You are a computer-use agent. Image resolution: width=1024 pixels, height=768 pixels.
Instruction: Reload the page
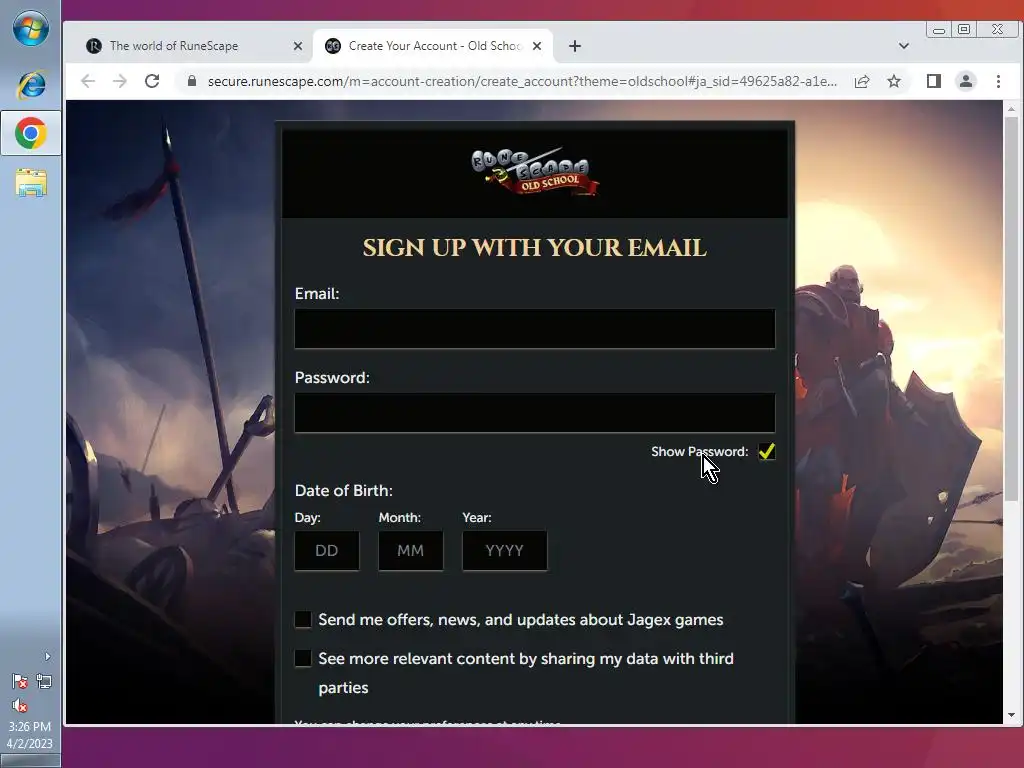pos(152,81)
